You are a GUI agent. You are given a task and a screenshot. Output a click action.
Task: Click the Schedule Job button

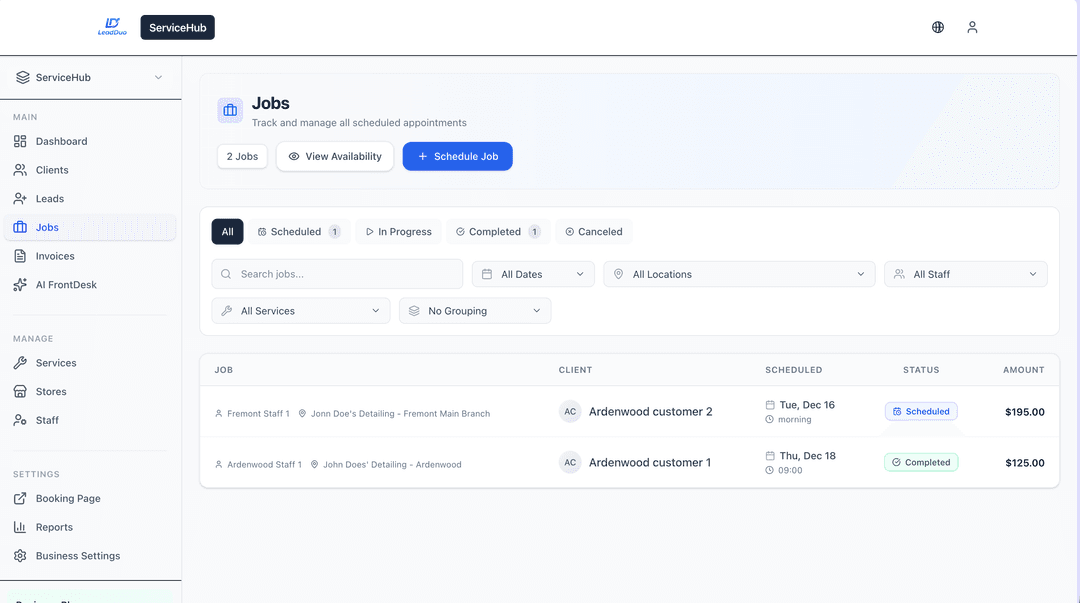(457, 156)
